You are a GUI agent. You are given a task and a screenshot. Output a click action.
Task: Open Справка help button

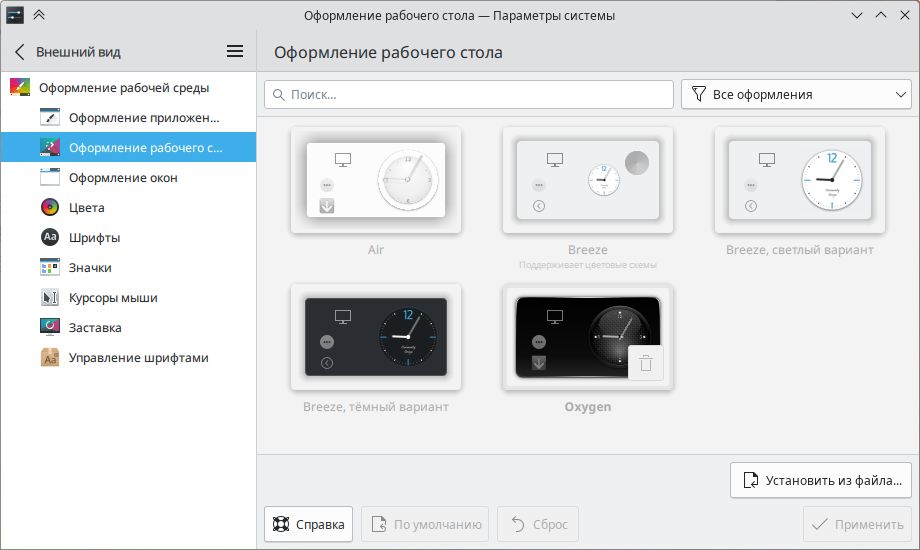pyautogui.click(x=309, y=524)
